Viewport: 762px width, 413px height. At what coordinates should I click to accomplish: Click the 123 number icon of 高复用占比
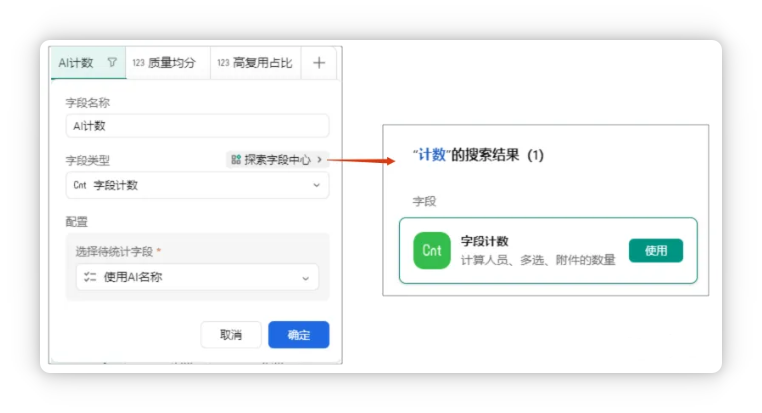click(x=223, y=63)
